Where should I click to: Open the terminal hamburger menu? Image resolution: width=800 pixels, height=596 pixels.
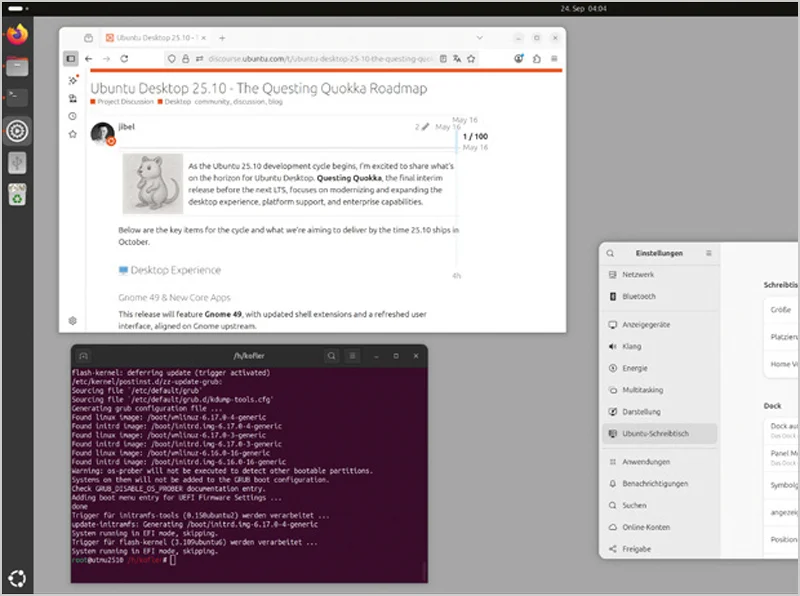[x=352, y=355]
